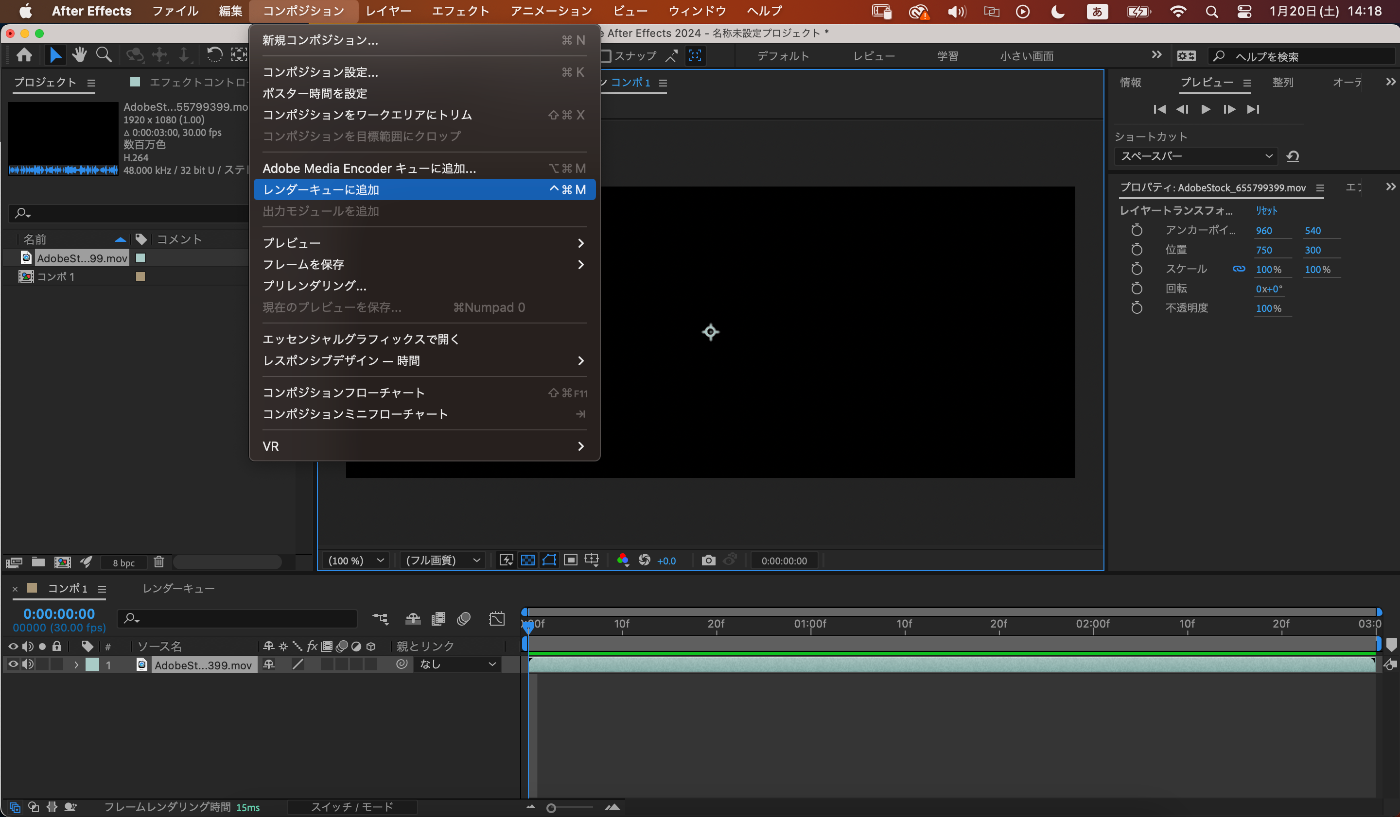Click the new composition icon in Project panel
The height and width of the screenshot is (817, 1400).
click(x=62, y=562)
